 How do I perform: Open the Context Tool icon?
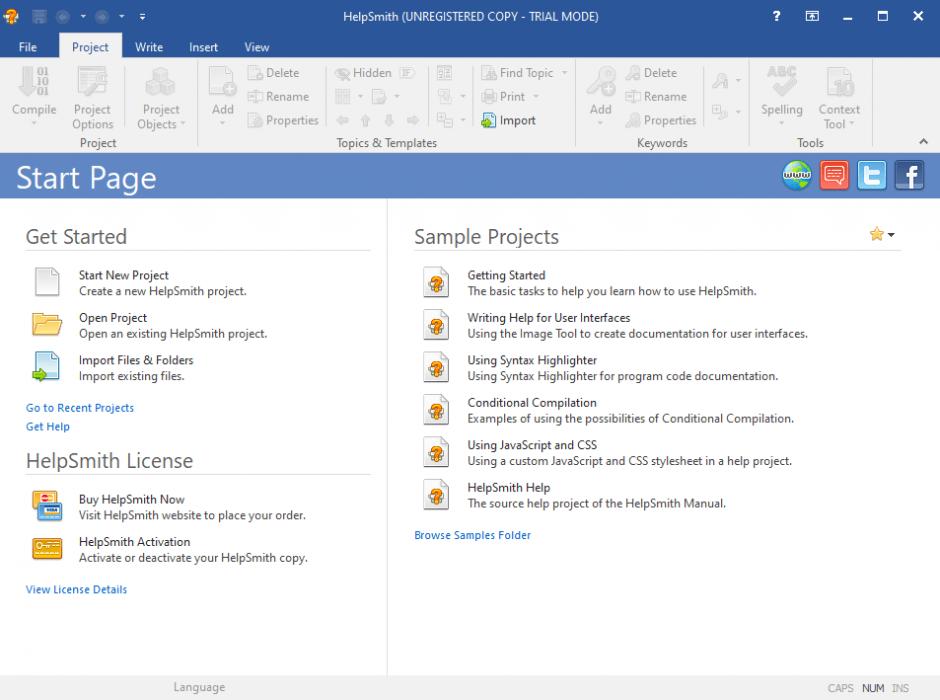[839, 82]
